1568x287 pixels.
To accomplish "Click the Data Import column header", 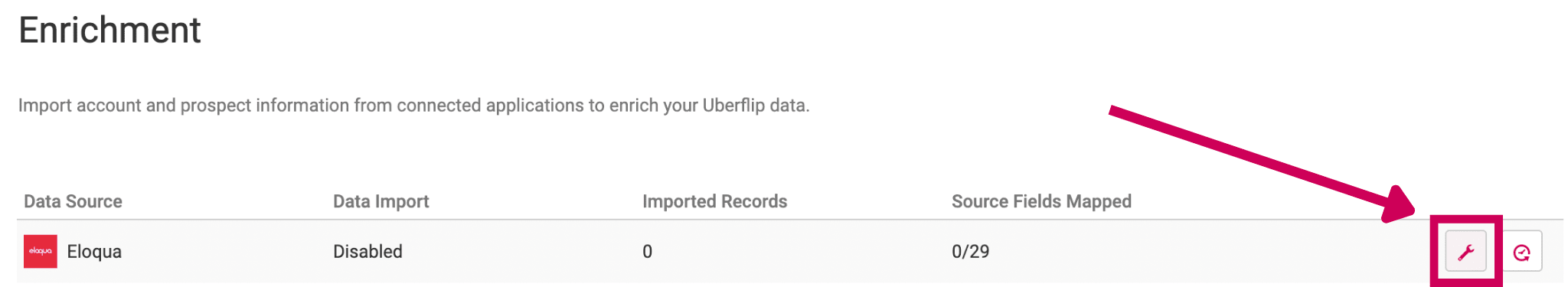I will [x=381, y=201].
